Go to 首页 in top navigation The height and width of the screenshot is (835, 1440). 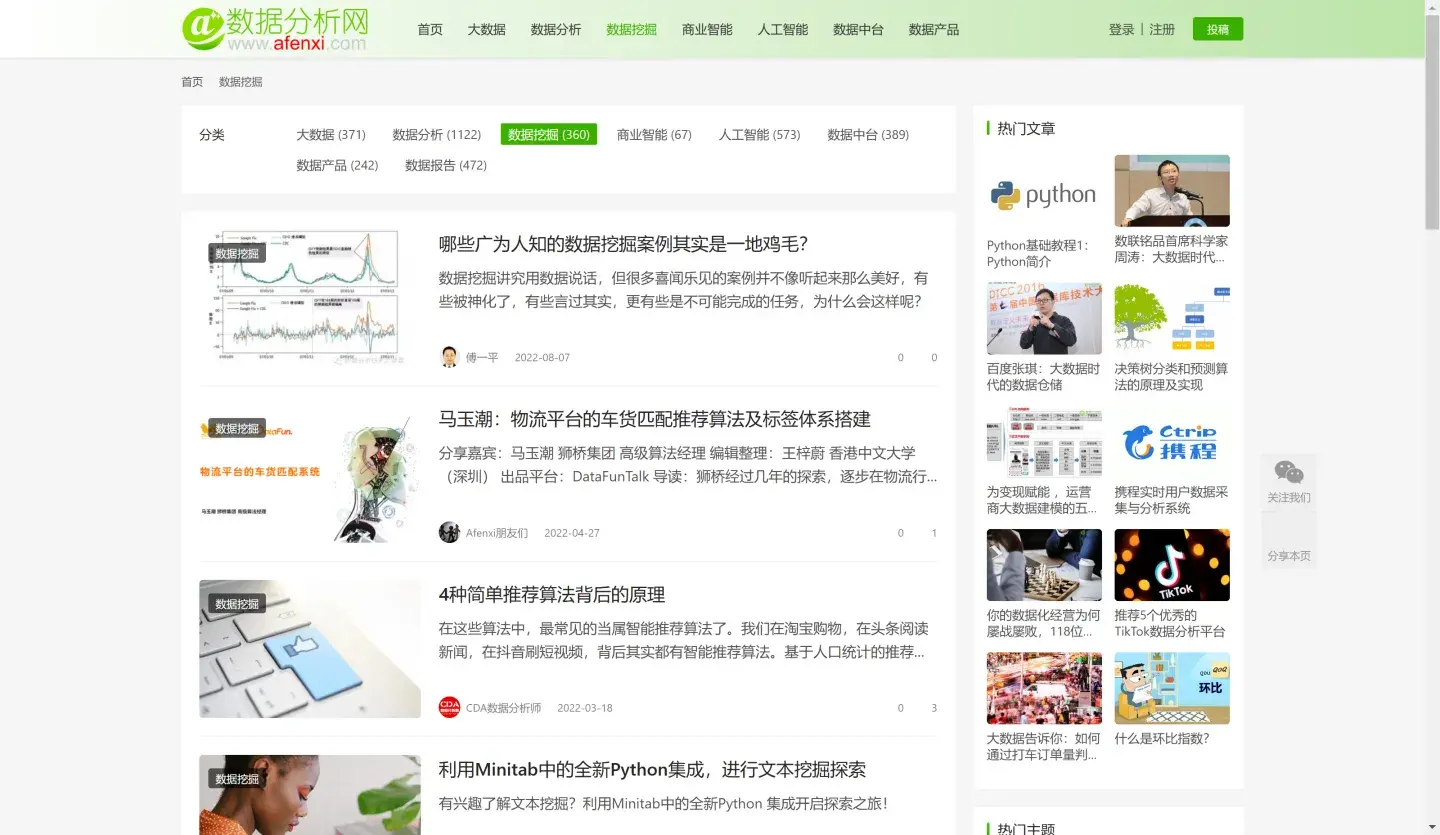click(430, 29)
